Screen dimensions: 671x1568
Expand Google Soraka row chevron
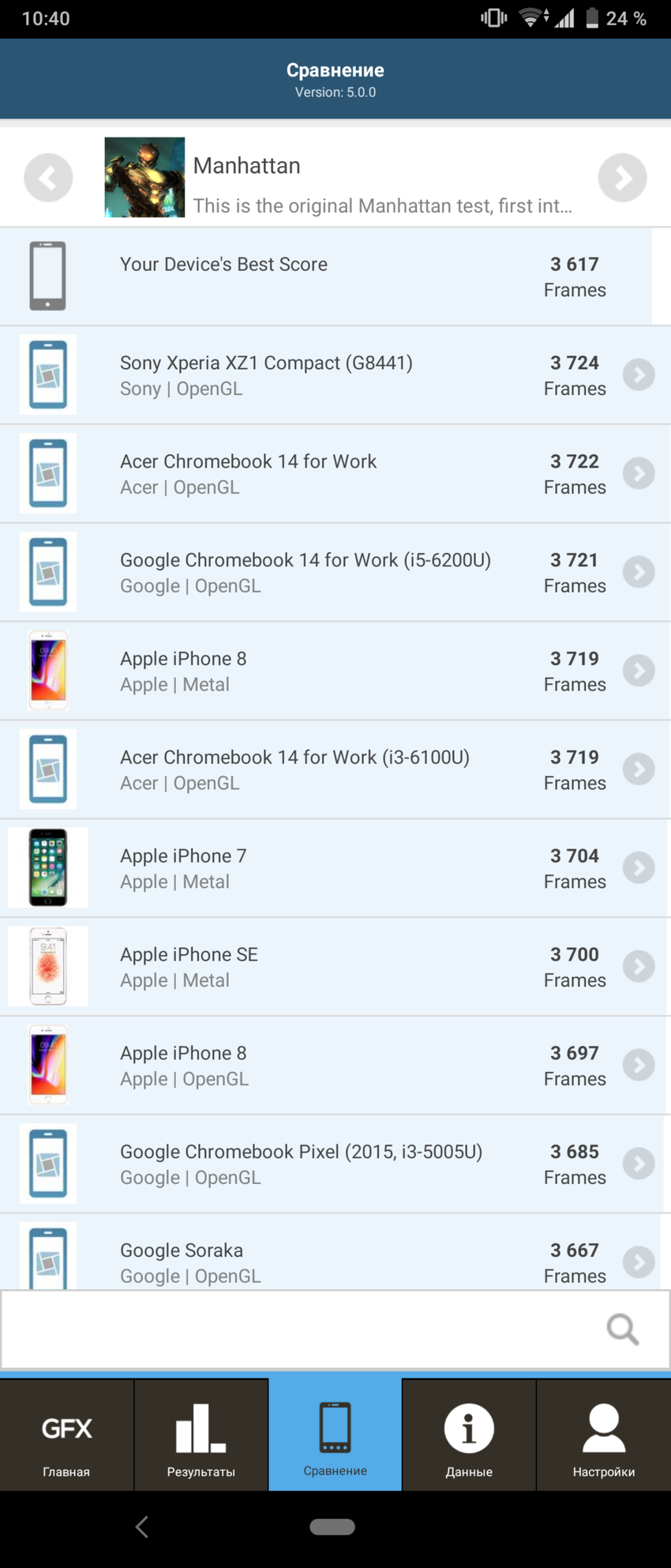[639, 1262]
